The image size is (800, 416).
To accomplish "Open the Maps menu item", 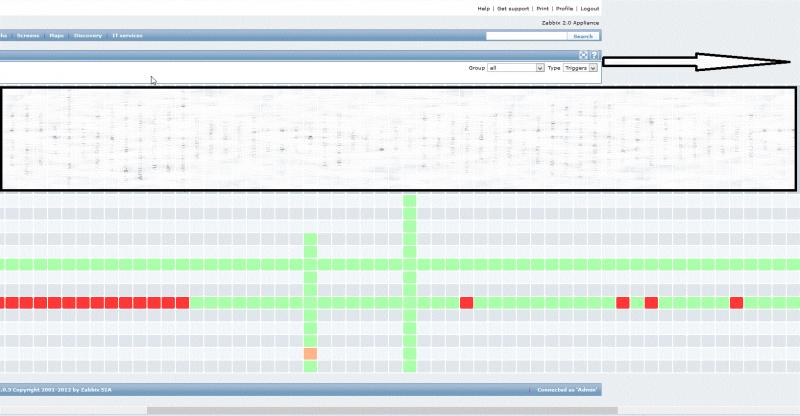I will (x=57, y=36).
